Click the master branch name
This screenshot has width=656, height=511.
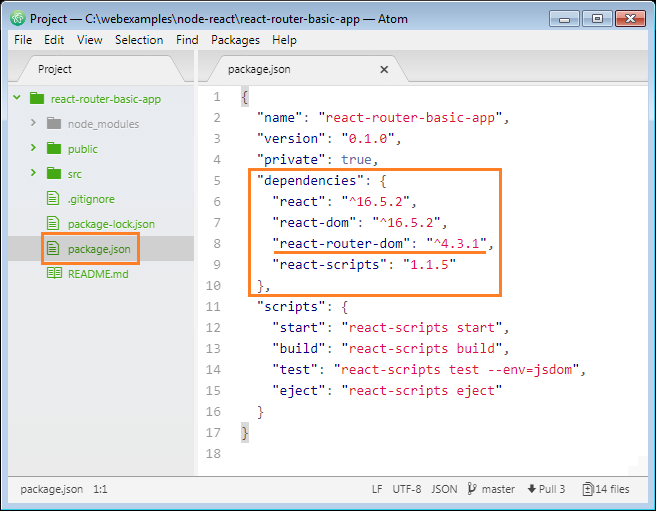[498, 489]
